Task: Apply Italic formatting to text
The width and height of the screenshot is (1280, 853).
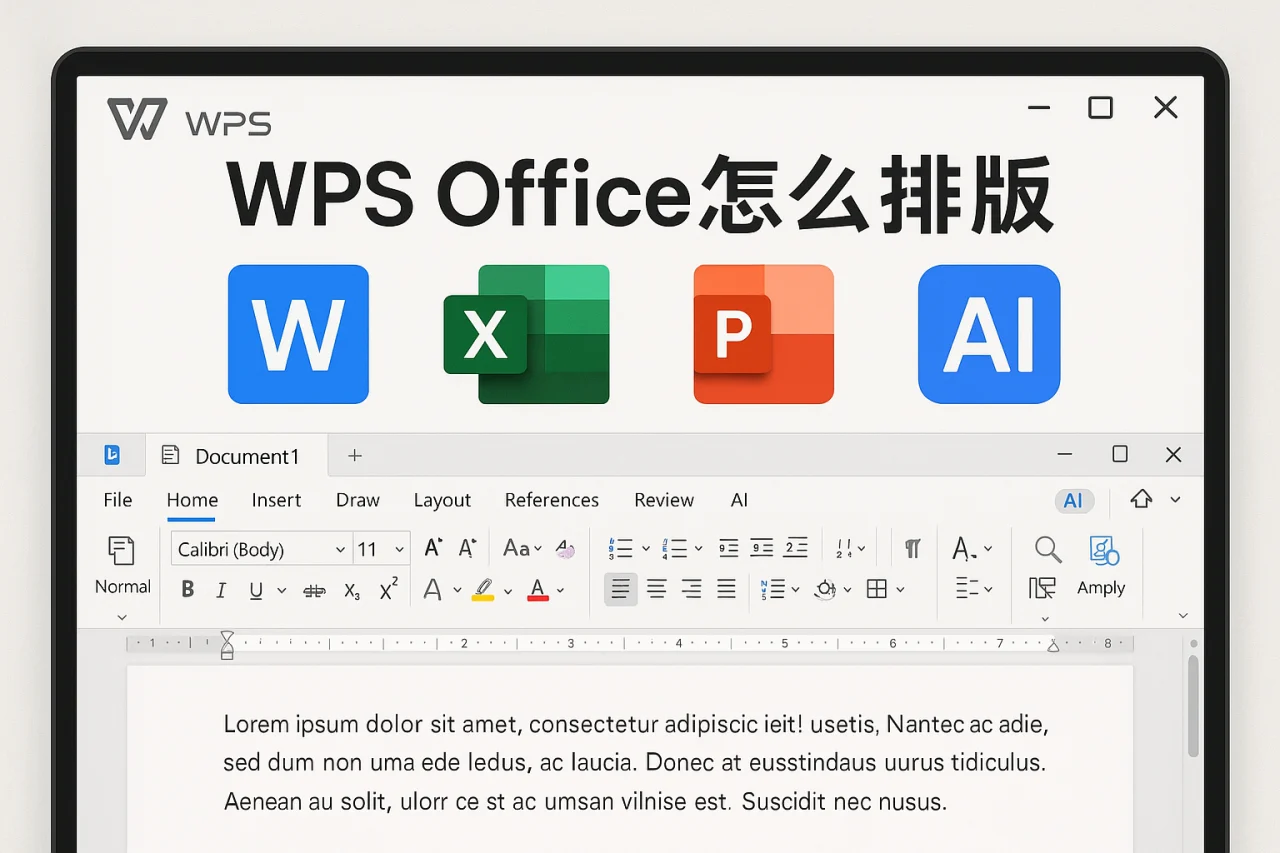Action: pyautogui.click(x=221, y=589)
